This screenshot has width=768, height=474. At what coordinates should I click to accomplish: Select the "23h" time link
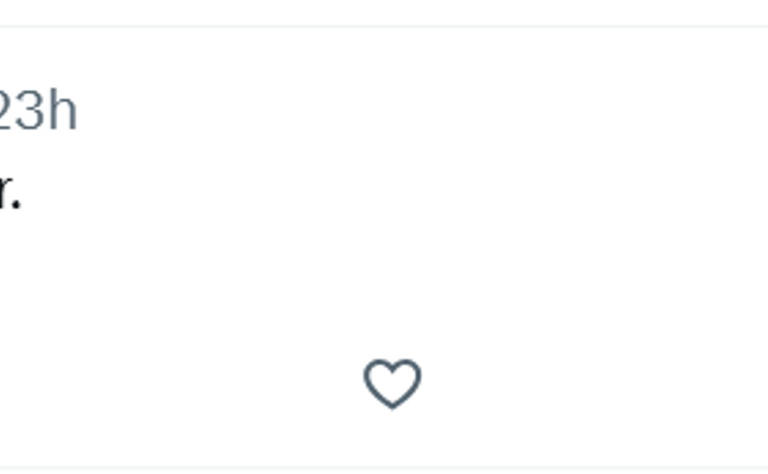pyautogui.click(x=38, y=111)
